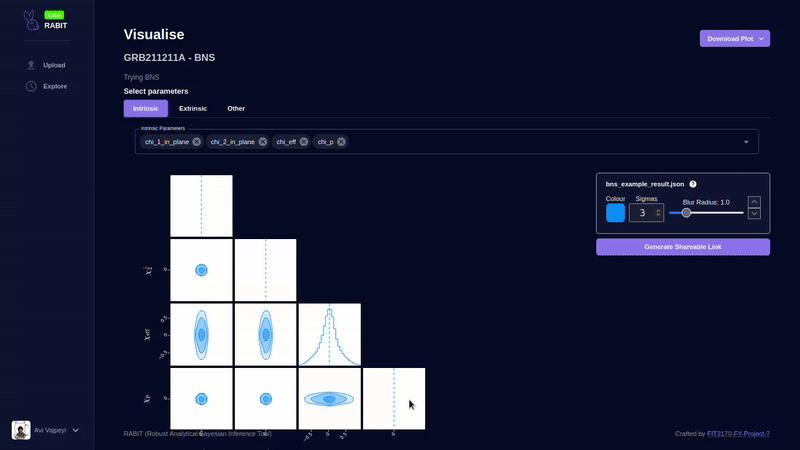
Task: Click Generate Shareable Link button
Action: click(x=683, y=247)
